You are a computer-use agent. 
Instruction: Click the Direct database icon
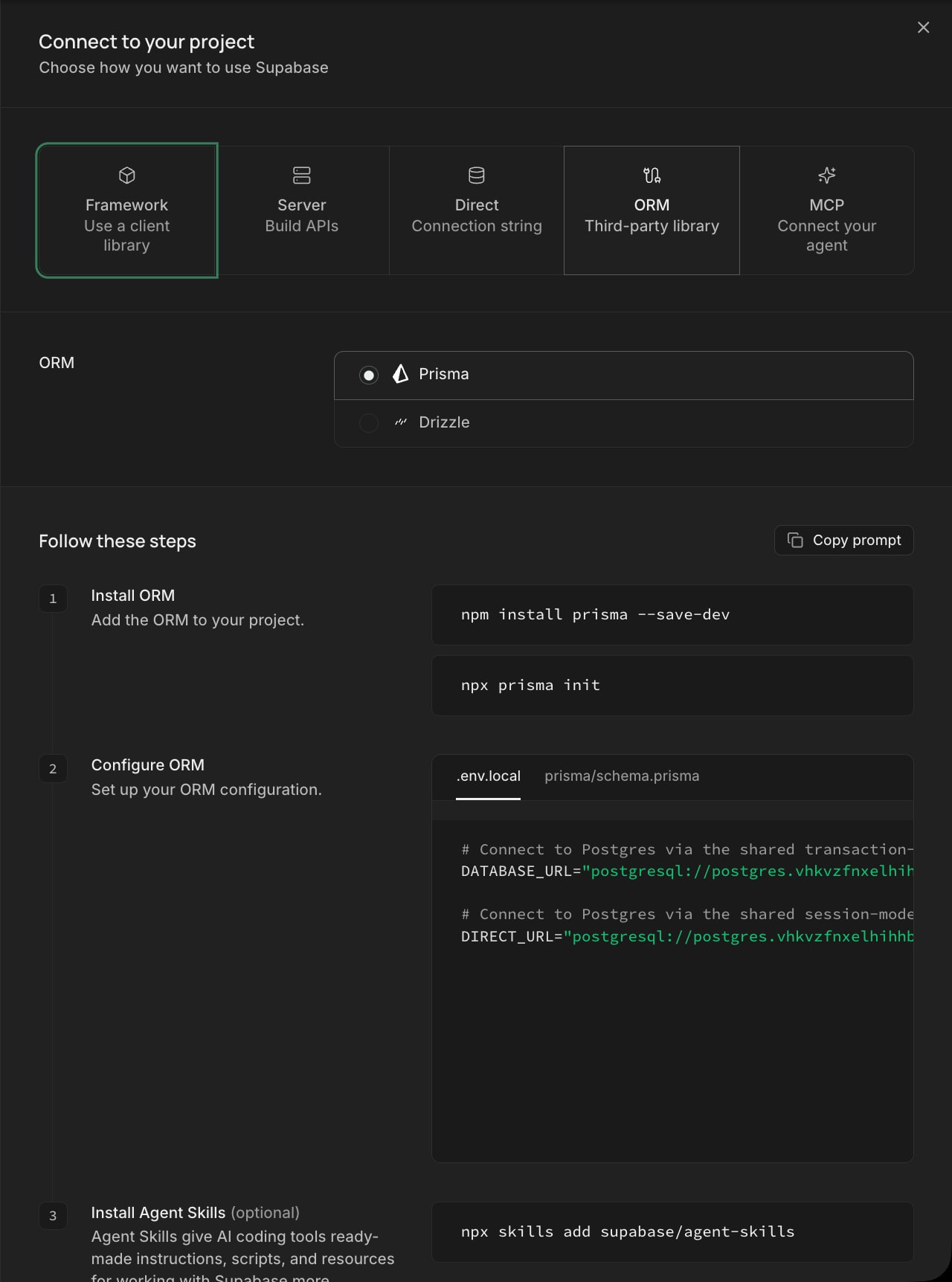tap(477, 175)
